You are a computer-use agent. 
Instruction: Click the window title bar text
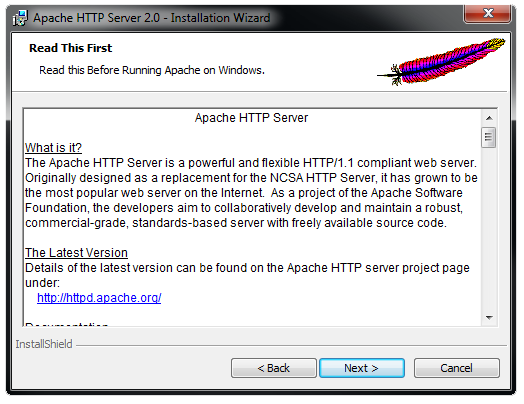click(x=152, y=18)
